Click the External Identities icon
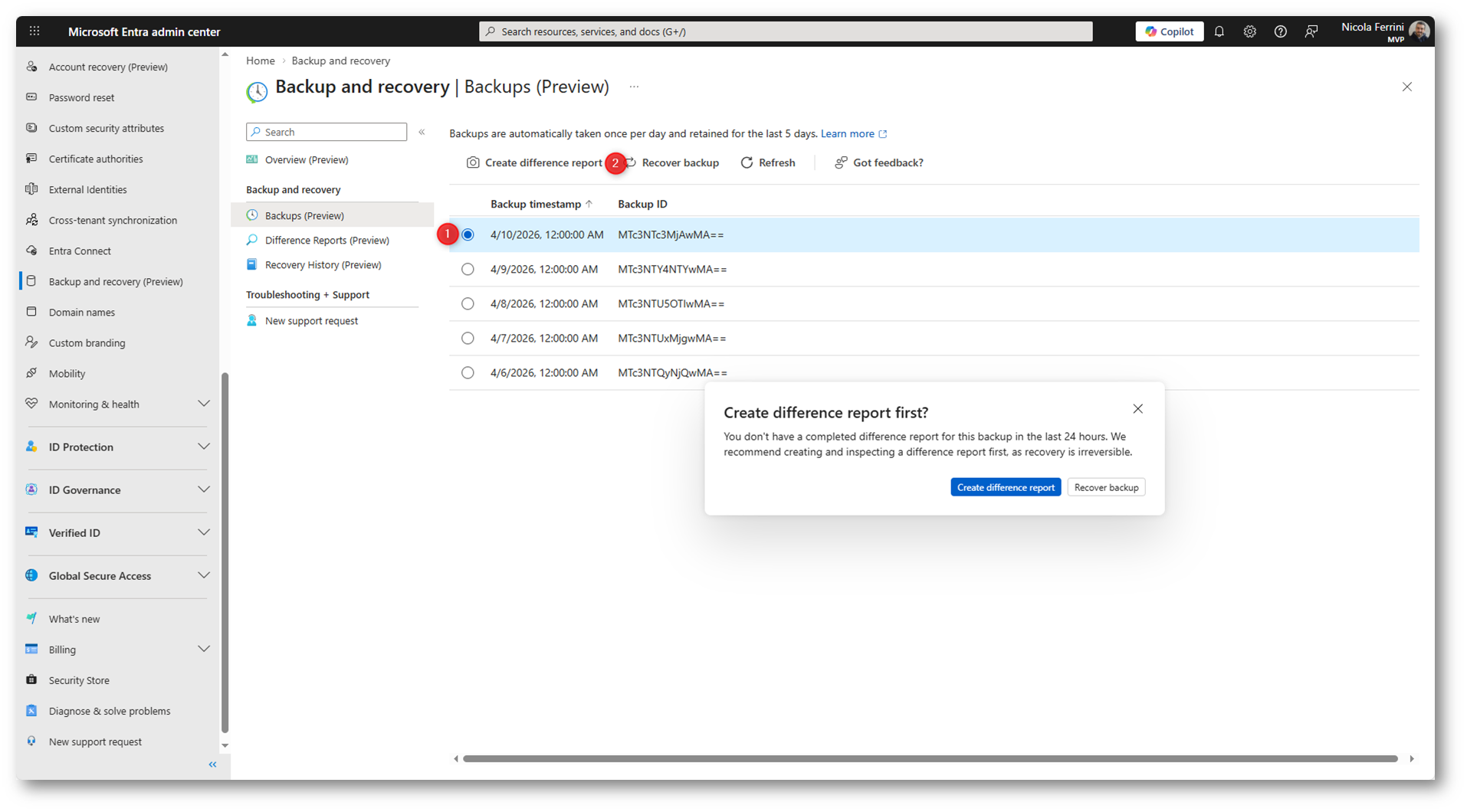The width and height of the screenshot is (1467, 812). (x=31, y=189)
